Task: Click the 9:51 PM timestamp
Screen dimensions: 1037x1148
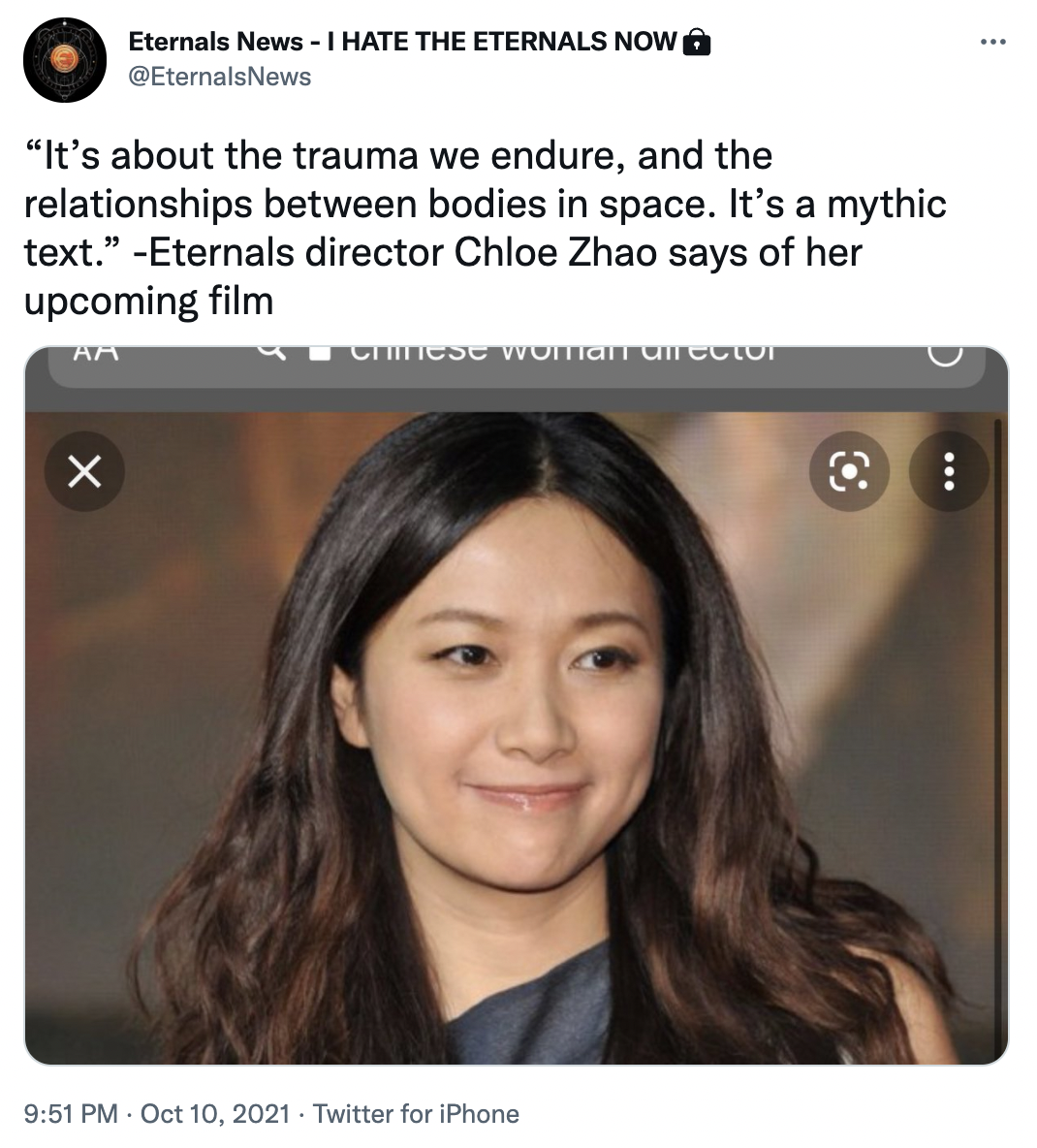Action: coord(70,1114)
